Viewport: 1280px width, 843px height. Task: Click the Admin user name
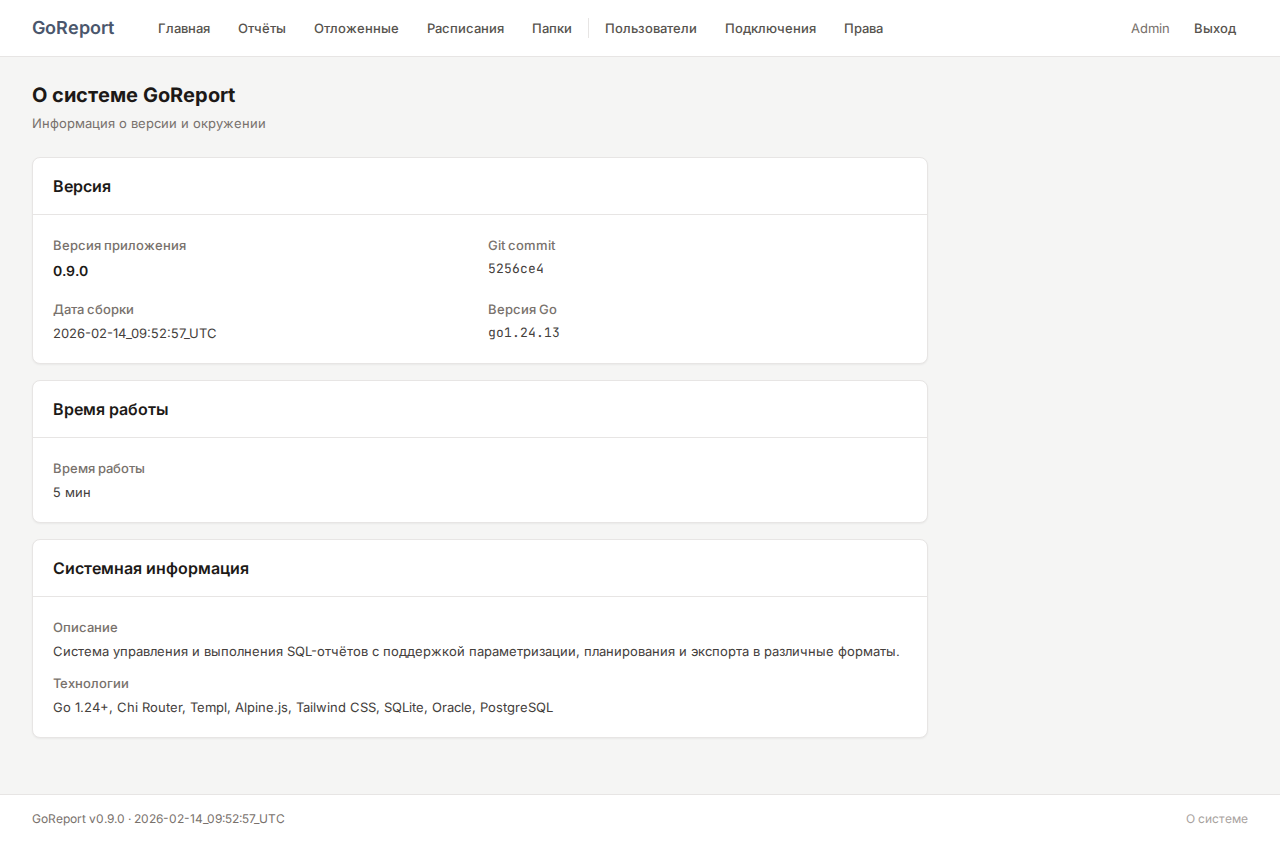point(1150,28)
